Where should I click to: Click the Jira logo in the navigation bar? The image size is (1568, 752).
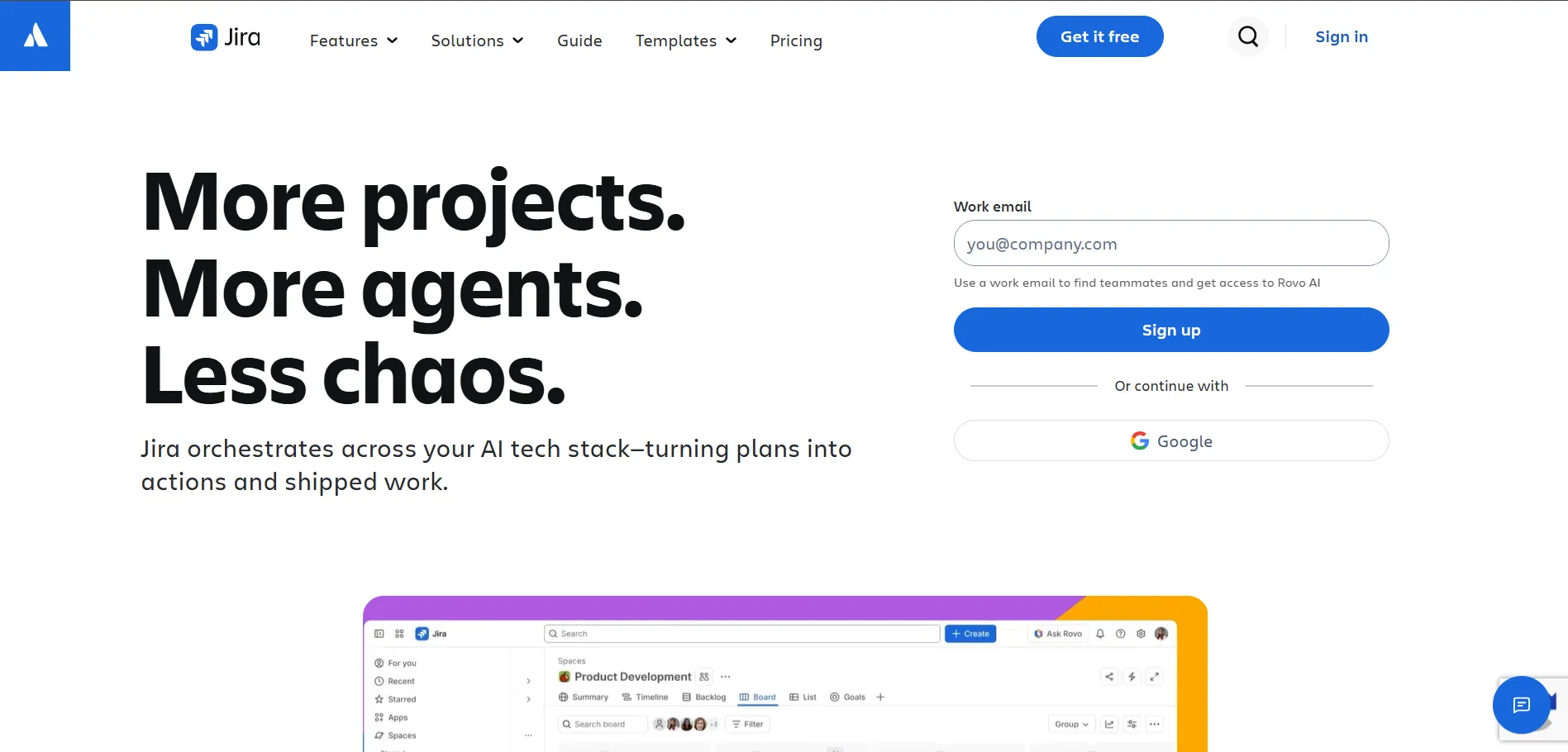coord(226,37)
